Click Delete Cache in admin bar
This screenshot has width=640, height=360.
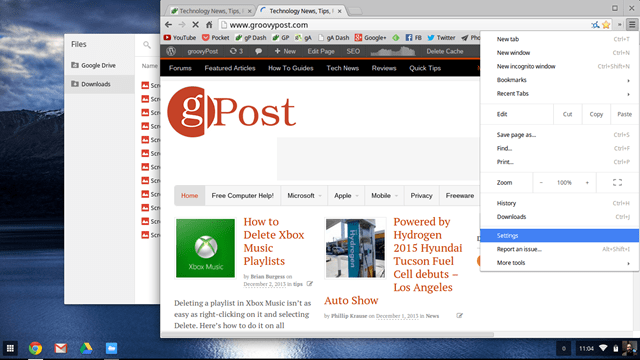pos(445,51)
